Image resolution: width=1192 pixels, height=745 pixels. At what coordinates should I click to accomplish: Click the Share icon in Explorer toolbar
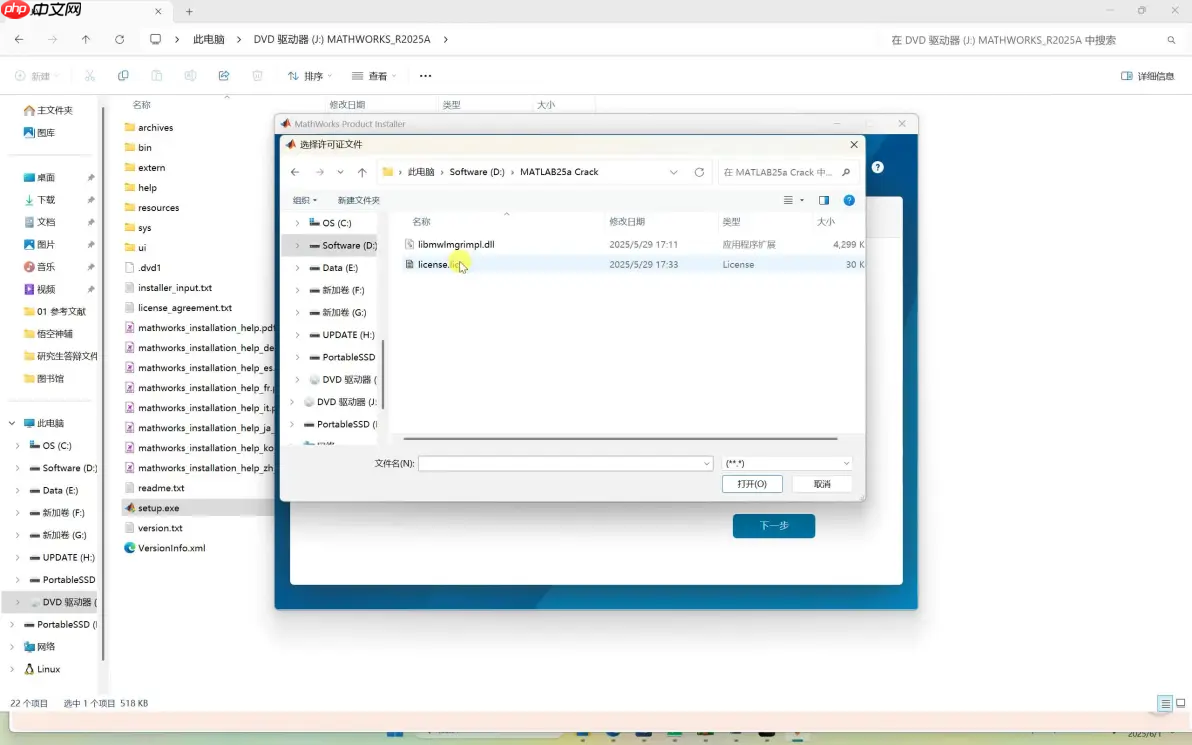[x=223, y=75]
